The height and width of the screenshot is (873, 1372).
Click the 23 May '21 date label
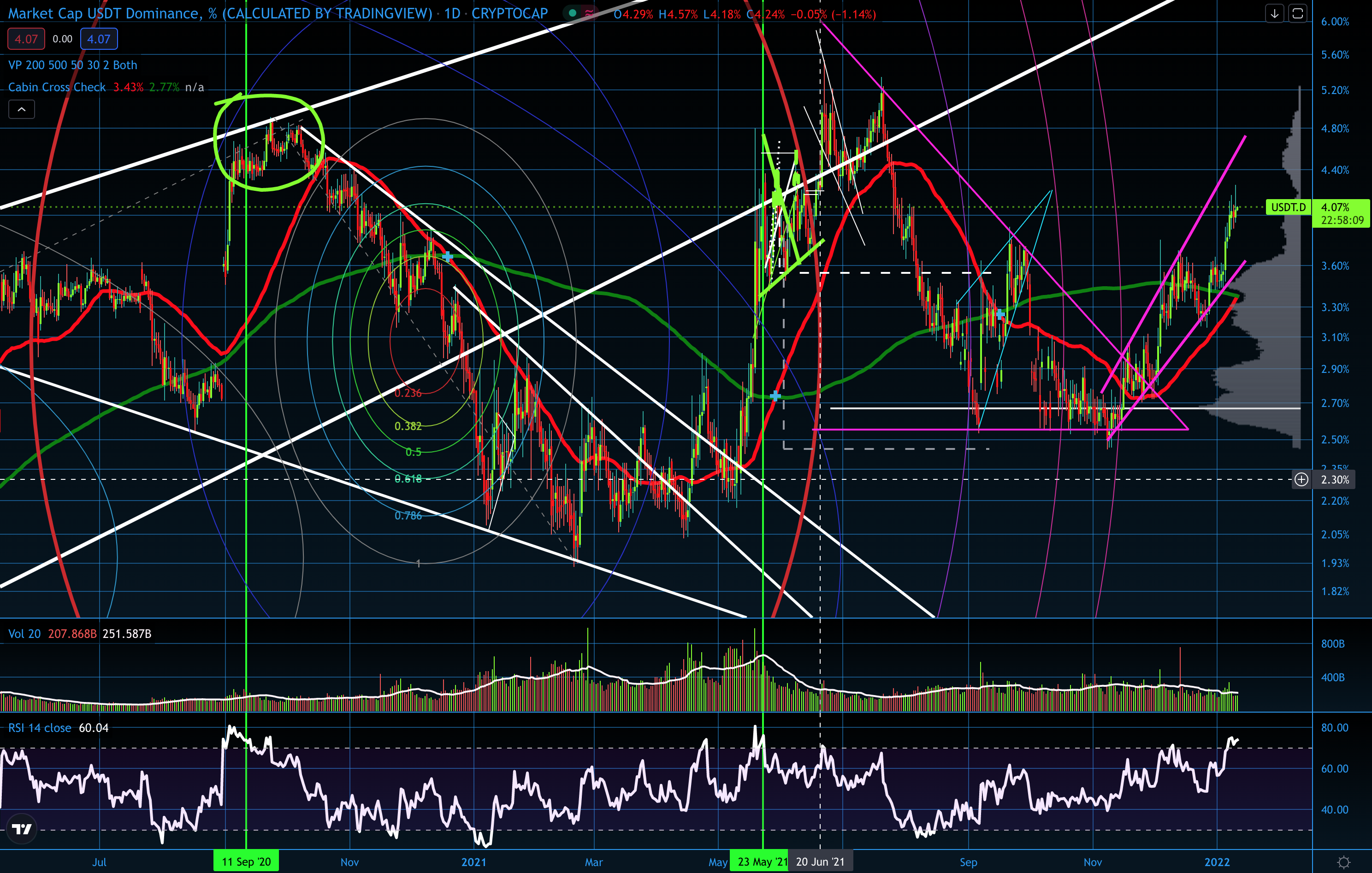click(x=762, y=861)
